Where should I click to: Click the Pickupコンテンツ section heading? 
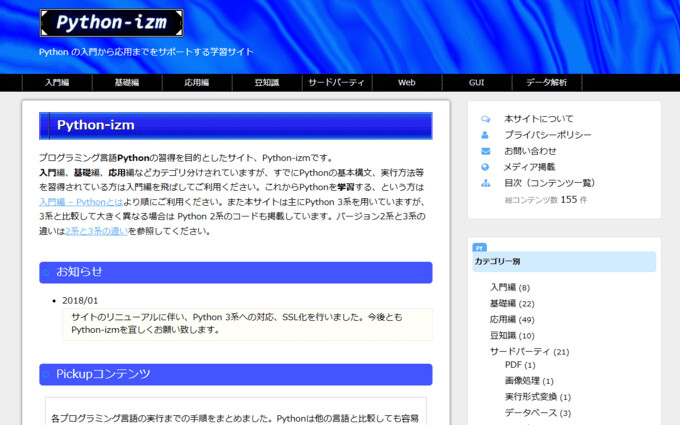236,374
